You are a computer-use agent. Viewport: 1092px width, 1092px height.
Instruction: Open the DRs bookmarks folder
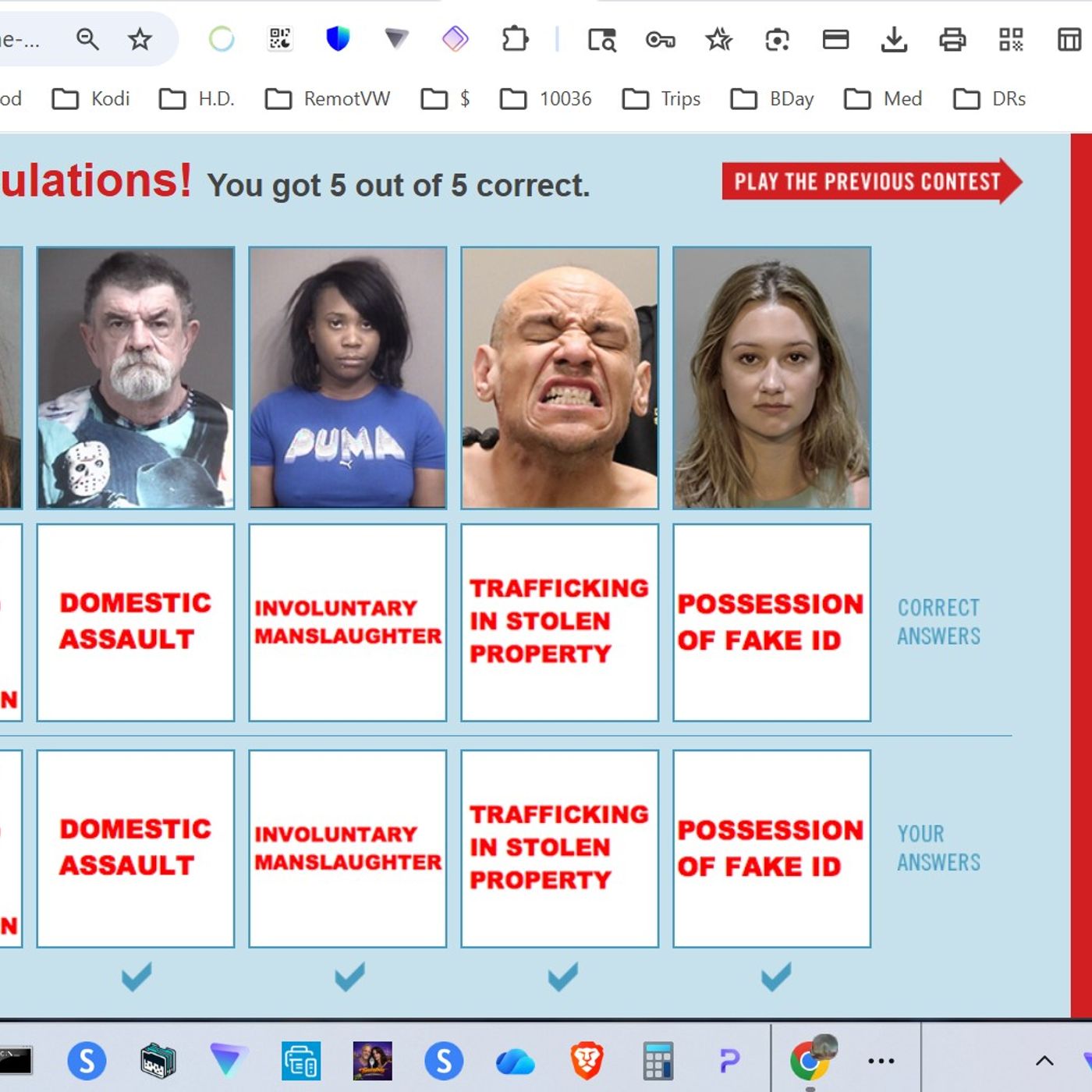click(x=989, y=99)
